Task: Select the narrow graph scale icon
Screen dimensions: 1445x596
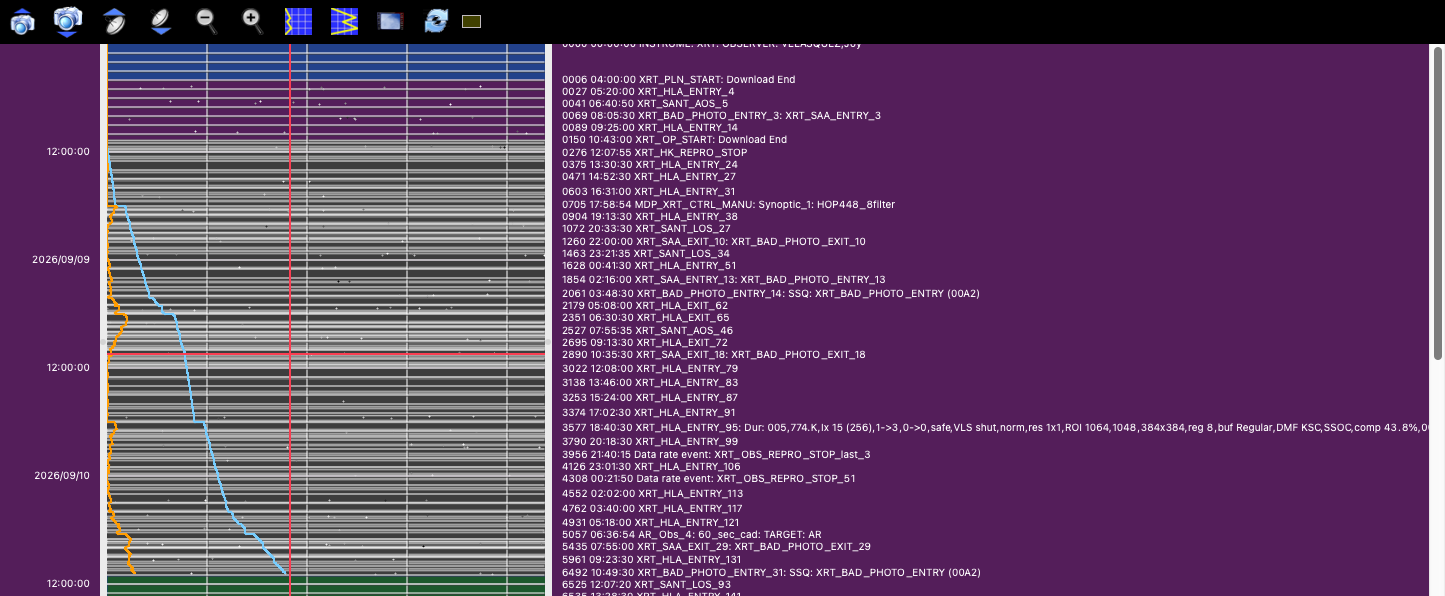Action: [x=298, y=21]
